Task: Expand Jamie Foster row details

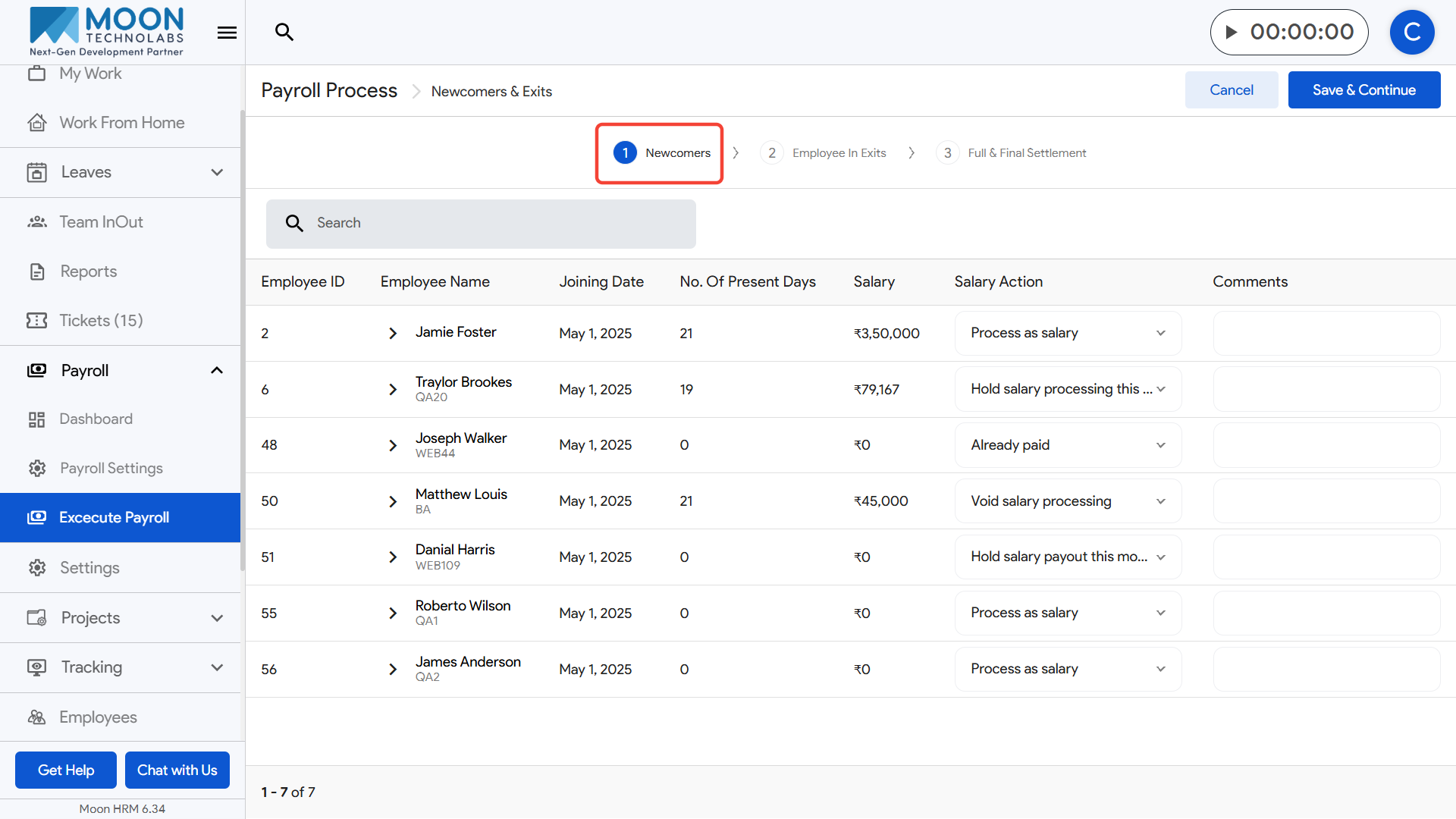Action: (x=393, y=333)
